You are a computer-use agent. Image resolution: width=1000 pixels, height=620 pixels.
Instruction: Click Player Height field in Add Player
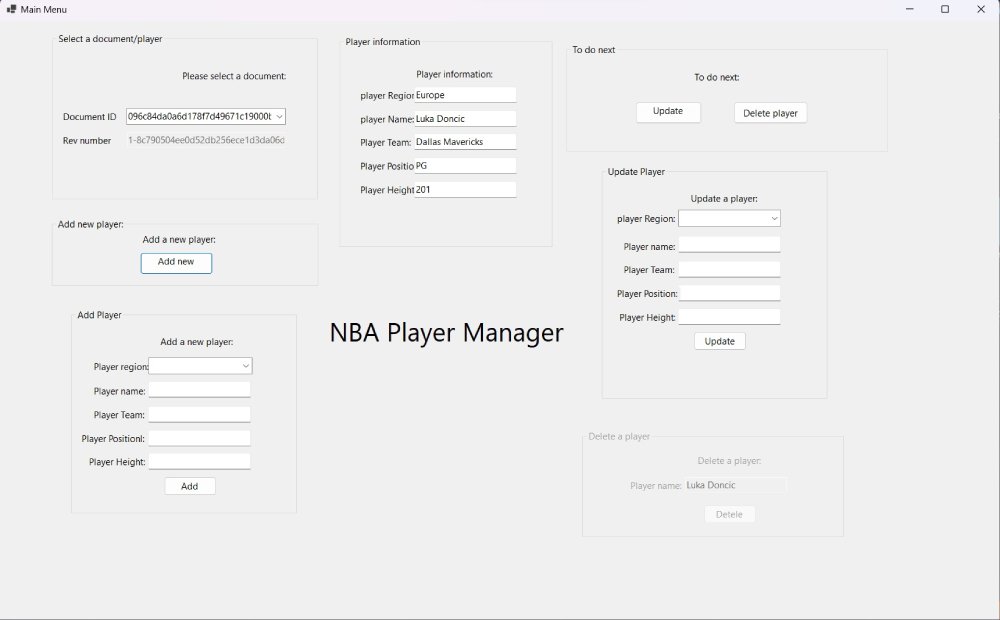(x=199, y=461)
